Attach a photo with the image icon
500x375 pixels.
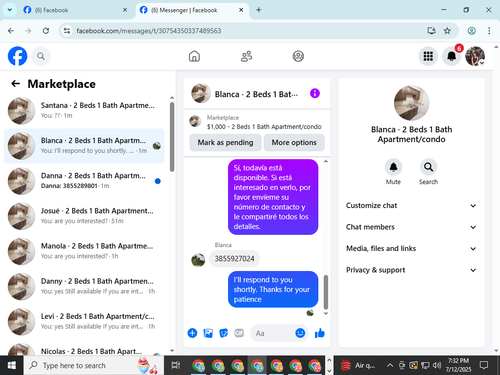208,333
